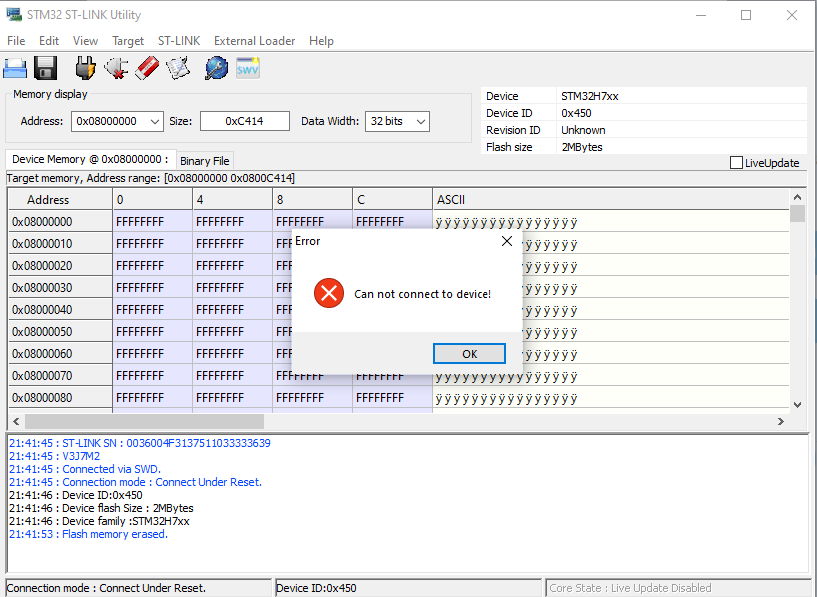Connect to the target using the plug icon
Image resolution: width=817 pixels, height=597 pixels.
(x=85, y=68)
